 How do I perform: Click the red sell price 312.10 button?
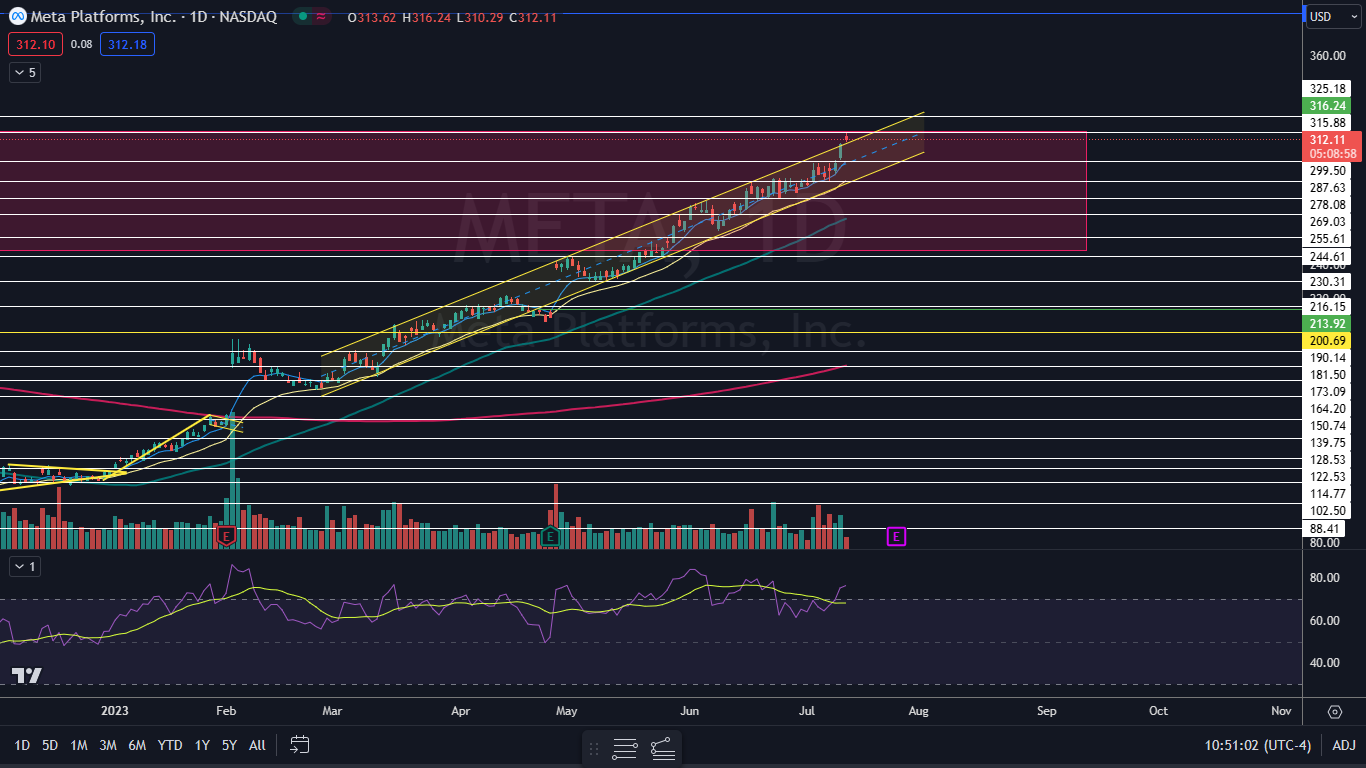pyautogui.click(x=35, y=44)
